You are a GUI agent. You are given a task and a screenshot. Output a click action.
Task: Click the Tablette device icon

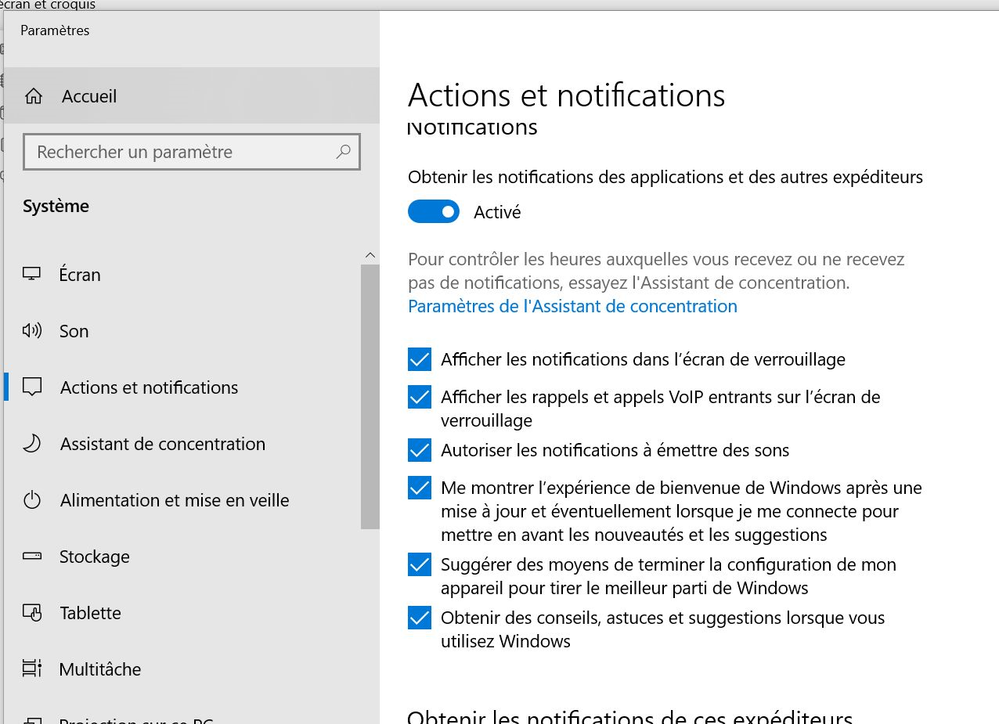click(x=32, y=613)
